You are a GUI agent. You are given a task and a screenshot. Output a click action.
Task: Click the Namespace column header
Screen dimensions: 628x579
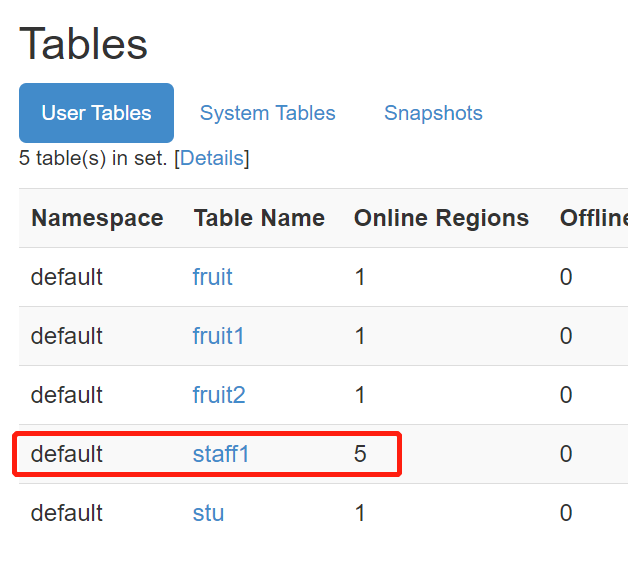[97, 218]
